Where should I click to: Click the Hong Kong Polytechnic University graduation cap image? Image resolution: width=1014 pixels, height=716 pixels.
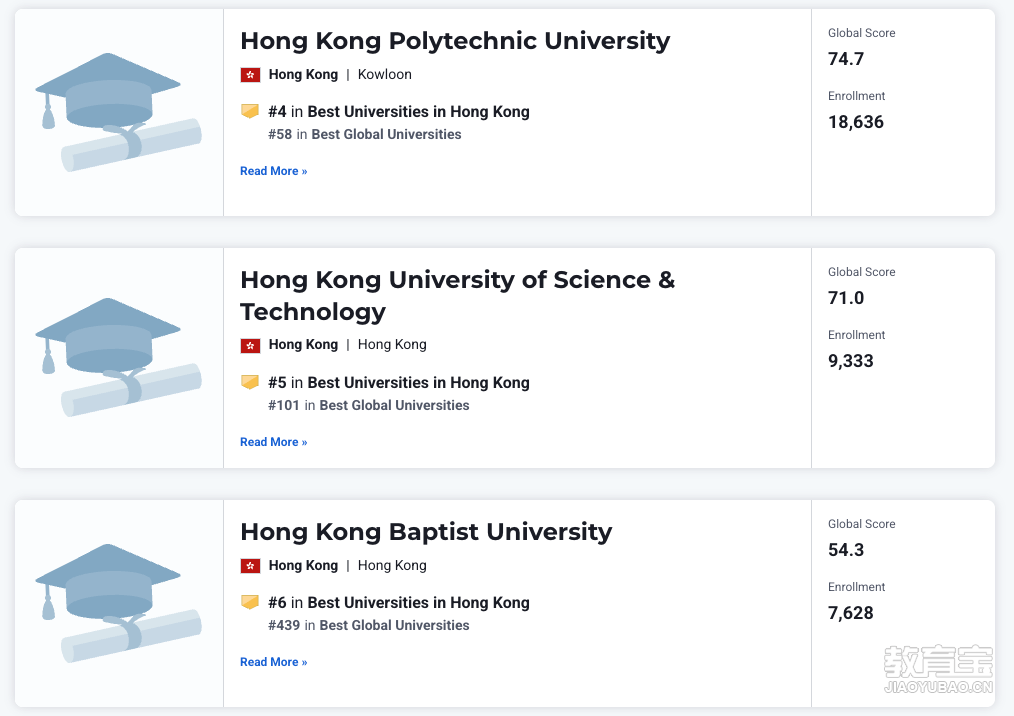(118, 113)
